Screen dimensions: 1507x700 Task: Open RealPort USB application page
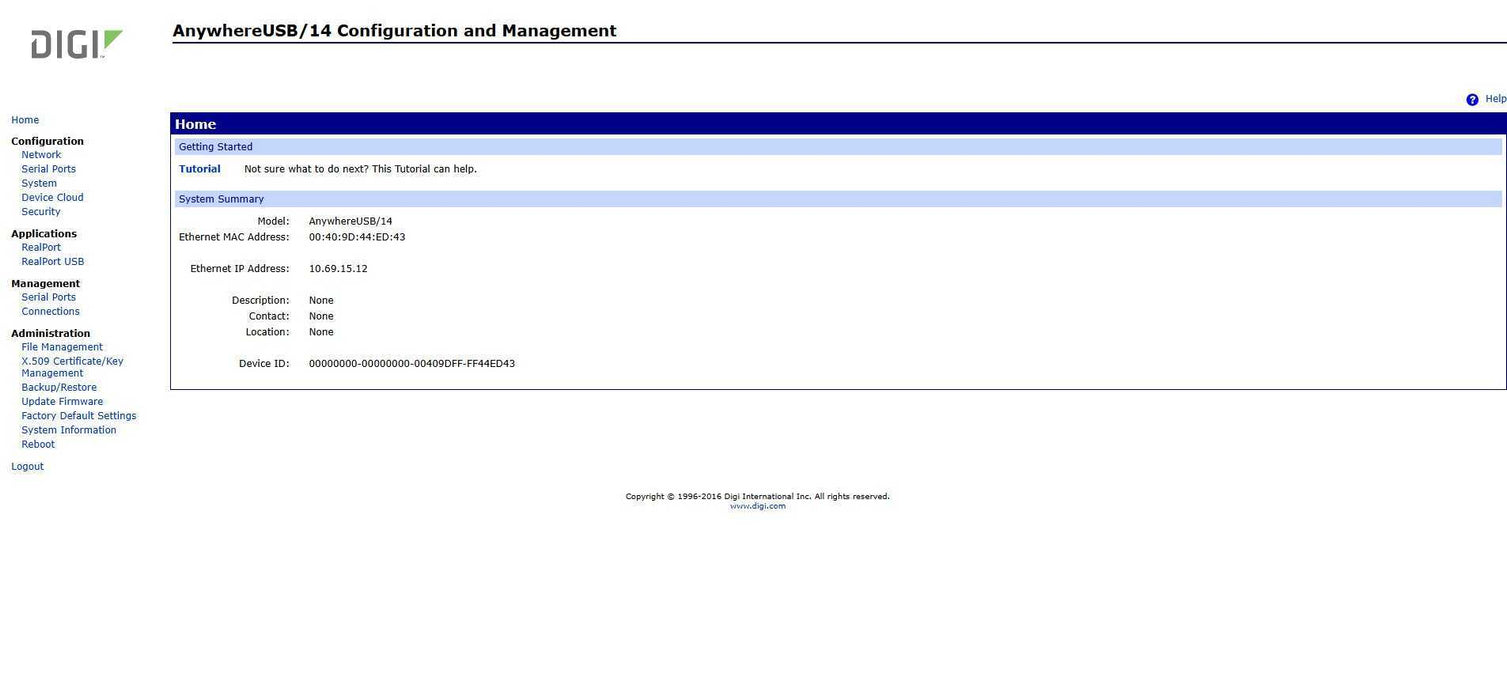click(x=52, y=262)
